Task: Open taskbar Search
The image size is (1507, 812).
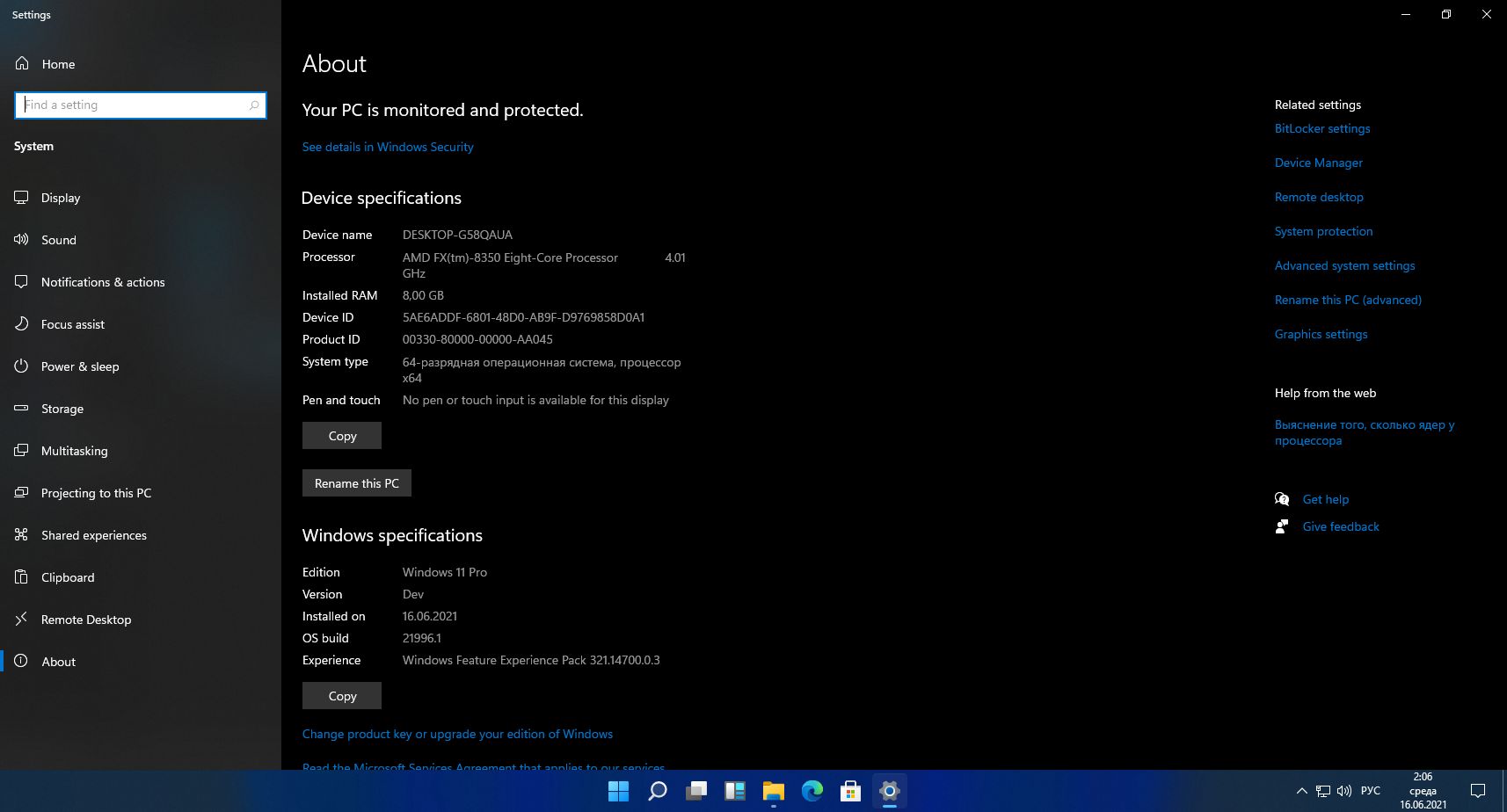Action: 658,791
